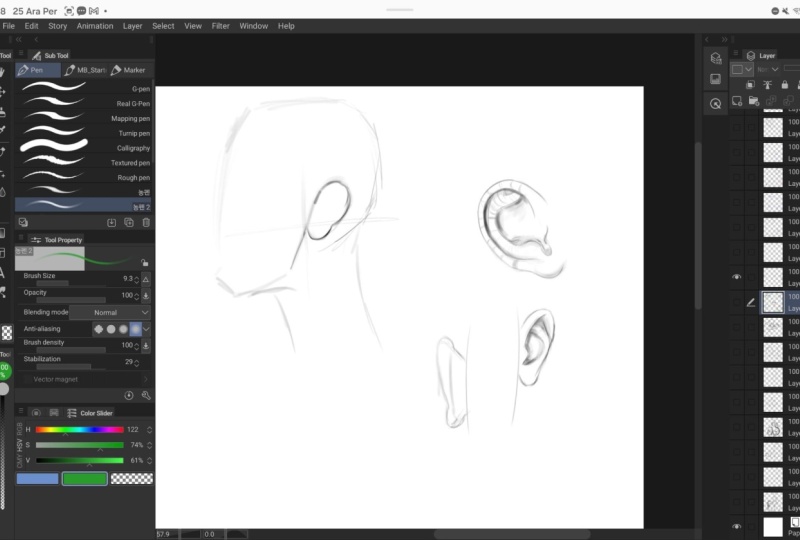800x540 pixels.
Task: Expand the Anti-aliasing options arrow
Action: point(146,329)
